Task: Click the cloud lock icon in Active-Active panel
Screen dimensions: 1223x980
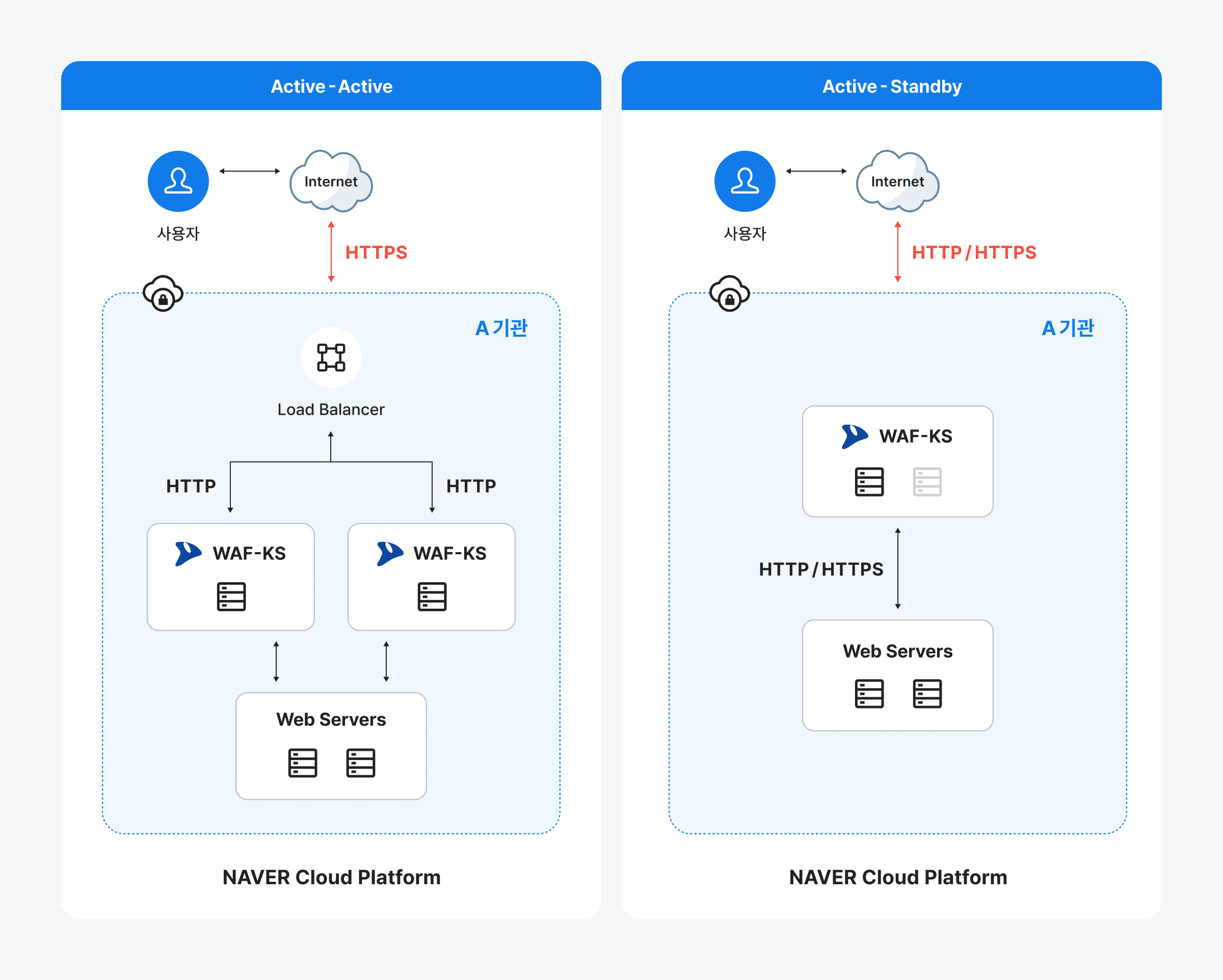Action: 163,294
